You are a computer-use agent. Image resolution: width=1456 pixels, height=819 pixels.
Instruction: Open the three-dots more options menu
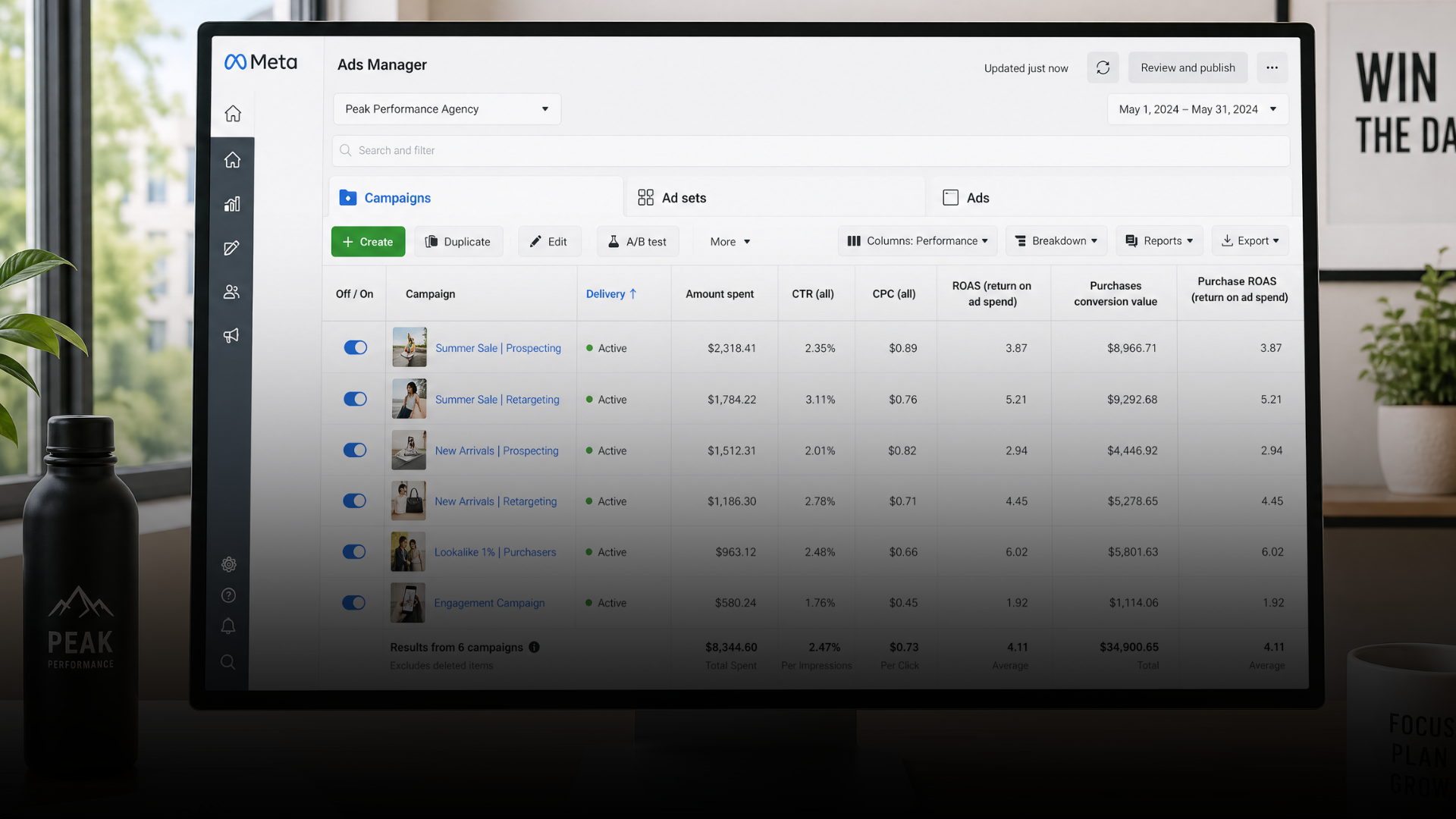[x=1272, y=67]
